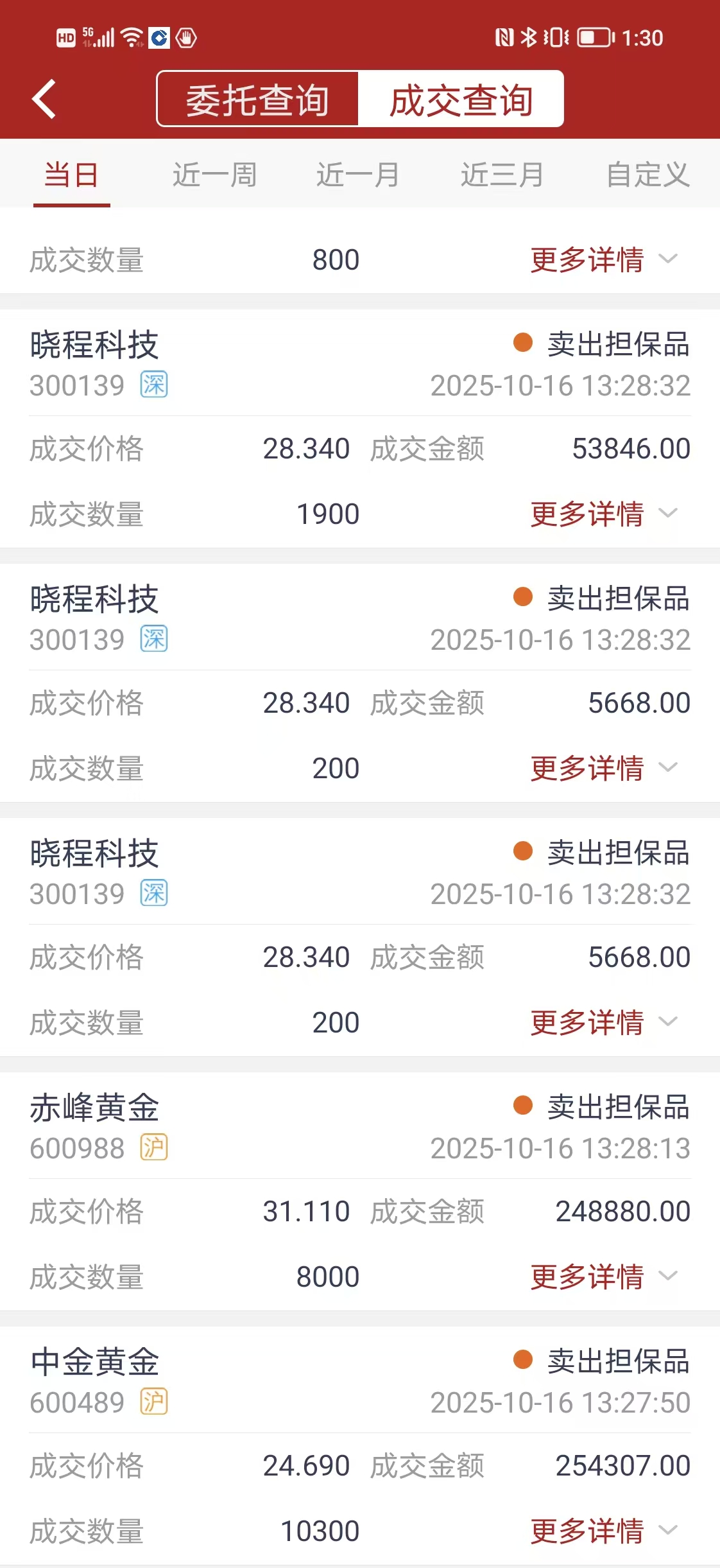
Task: Tap the Bluetooth status icon
Action: click(x=528, y=38)
